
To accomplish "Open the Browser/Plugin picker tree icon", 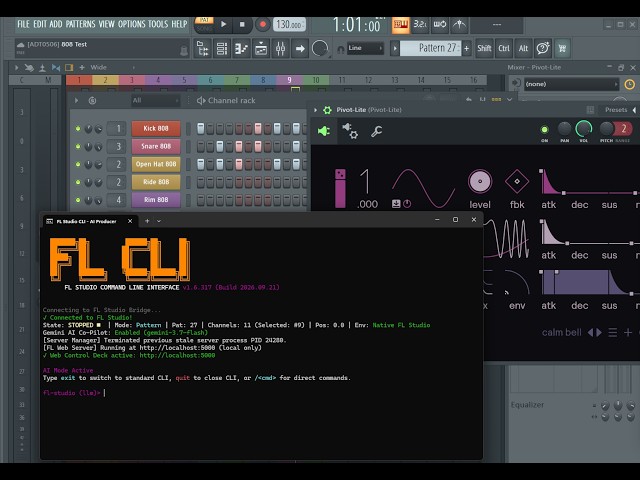I will coord(202,49).
